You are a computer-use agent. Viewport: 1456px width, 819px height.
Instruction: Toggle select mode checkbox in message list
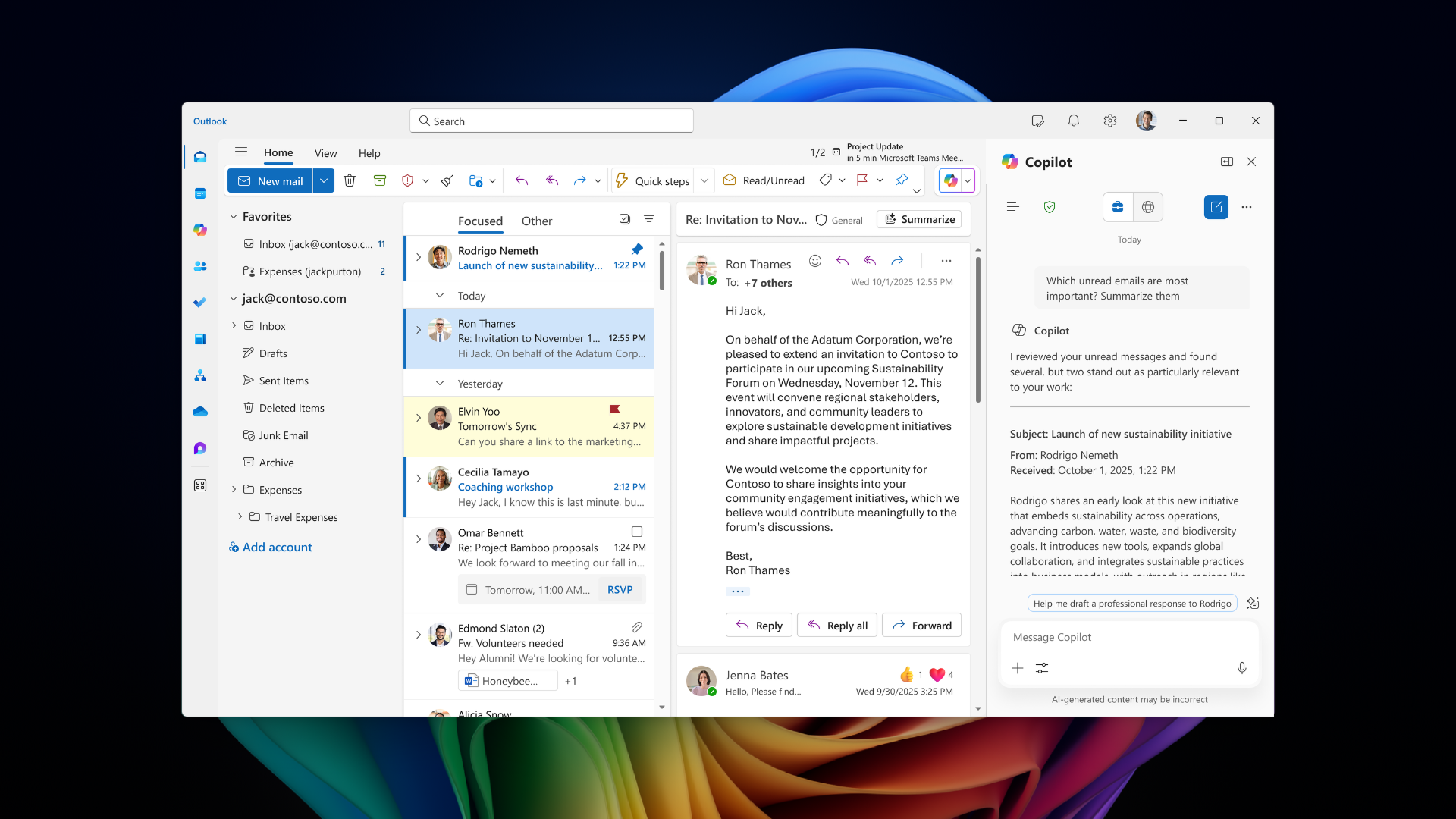coord(625,219)
